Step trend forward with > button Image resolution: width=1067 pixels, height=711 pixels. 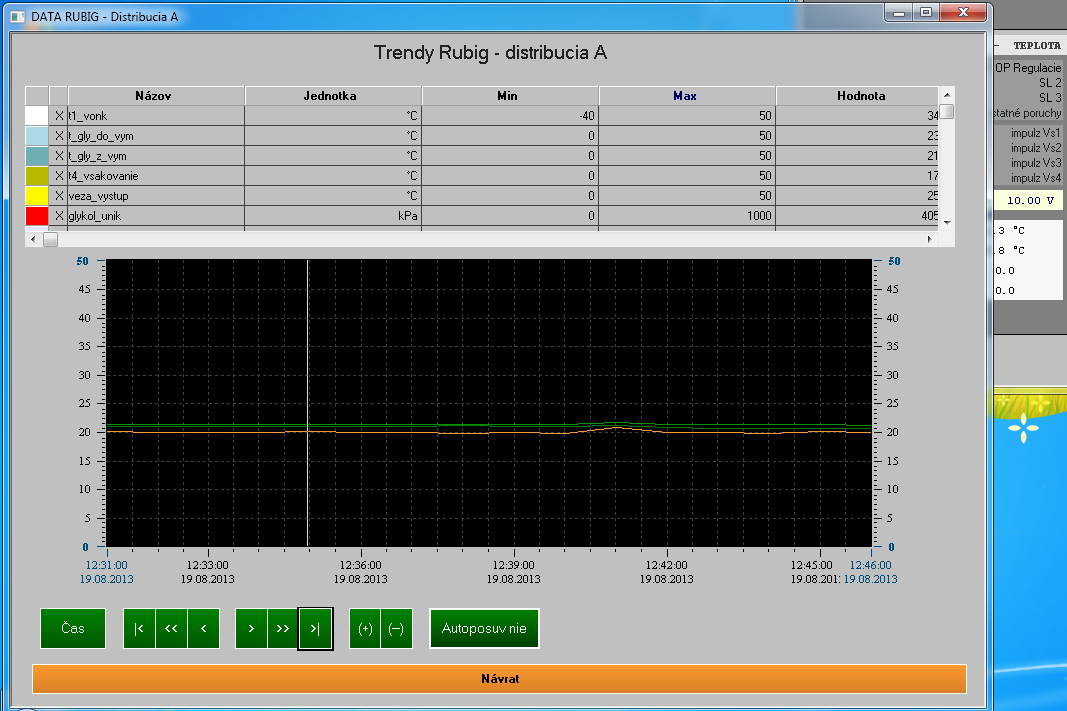[x=251, y=628]
